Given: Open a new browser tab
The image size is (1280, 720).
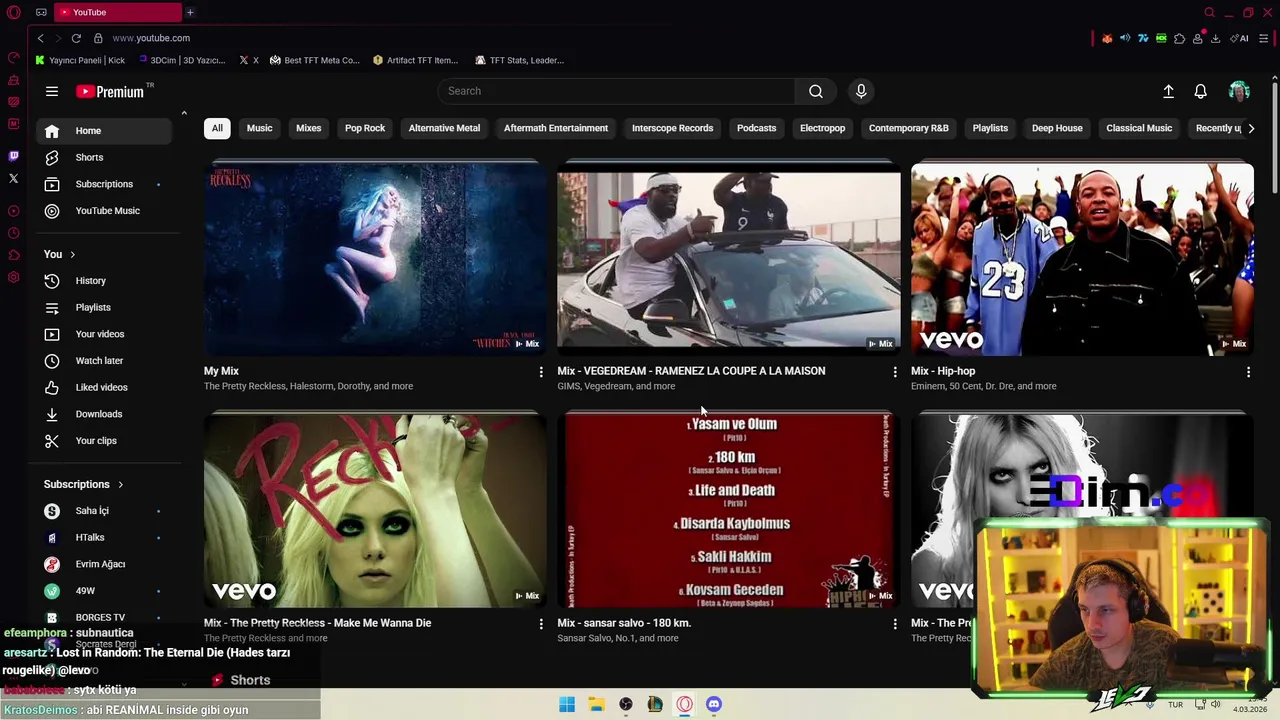Looking at the screenshot, I should pos(190,12).
